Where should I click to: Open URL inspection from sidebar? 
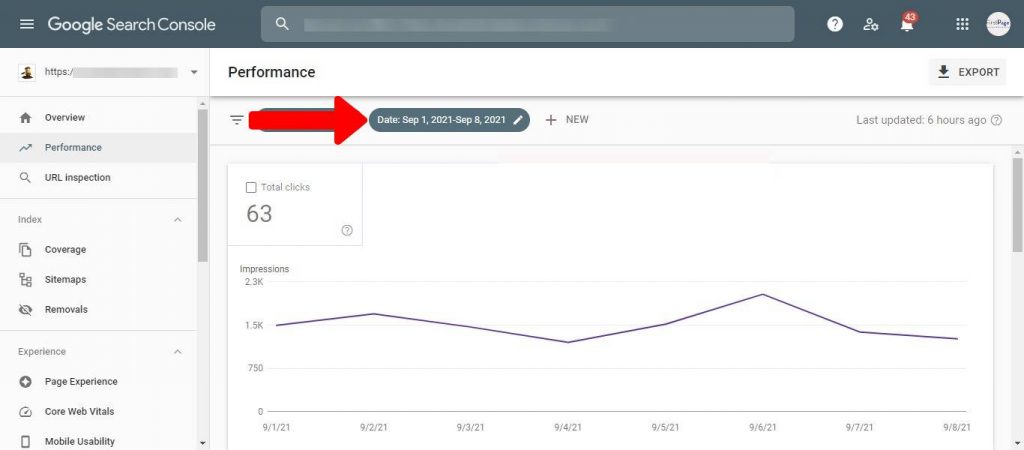77,178
